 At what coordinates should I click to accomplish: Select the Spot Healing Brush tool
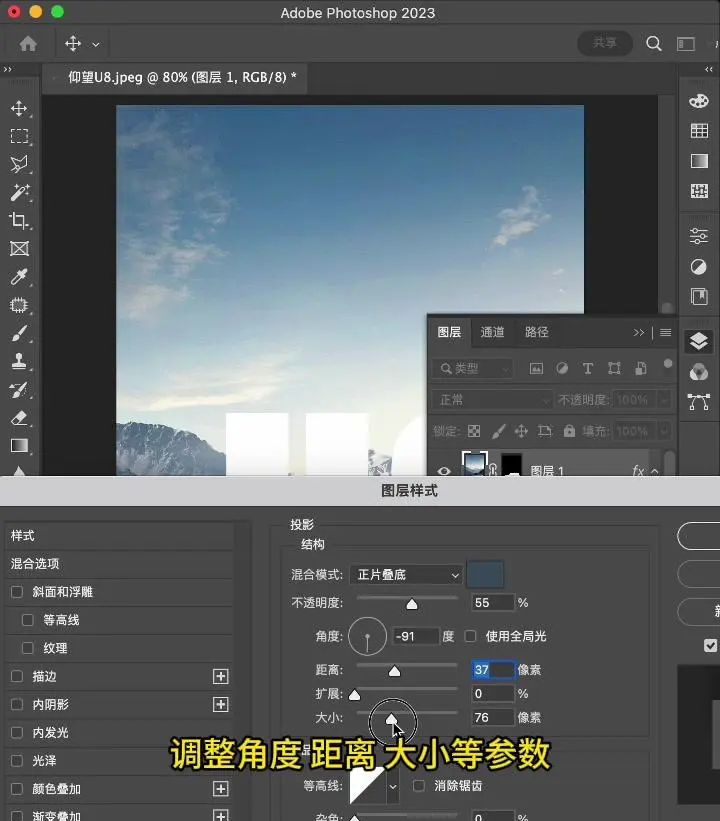click(x=19, y=305)
